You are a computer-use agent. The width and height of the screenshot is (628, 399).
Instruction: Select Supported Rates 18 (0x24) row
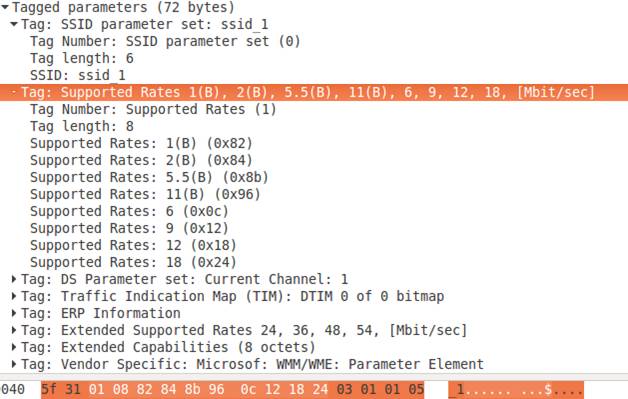coord(133,262)
